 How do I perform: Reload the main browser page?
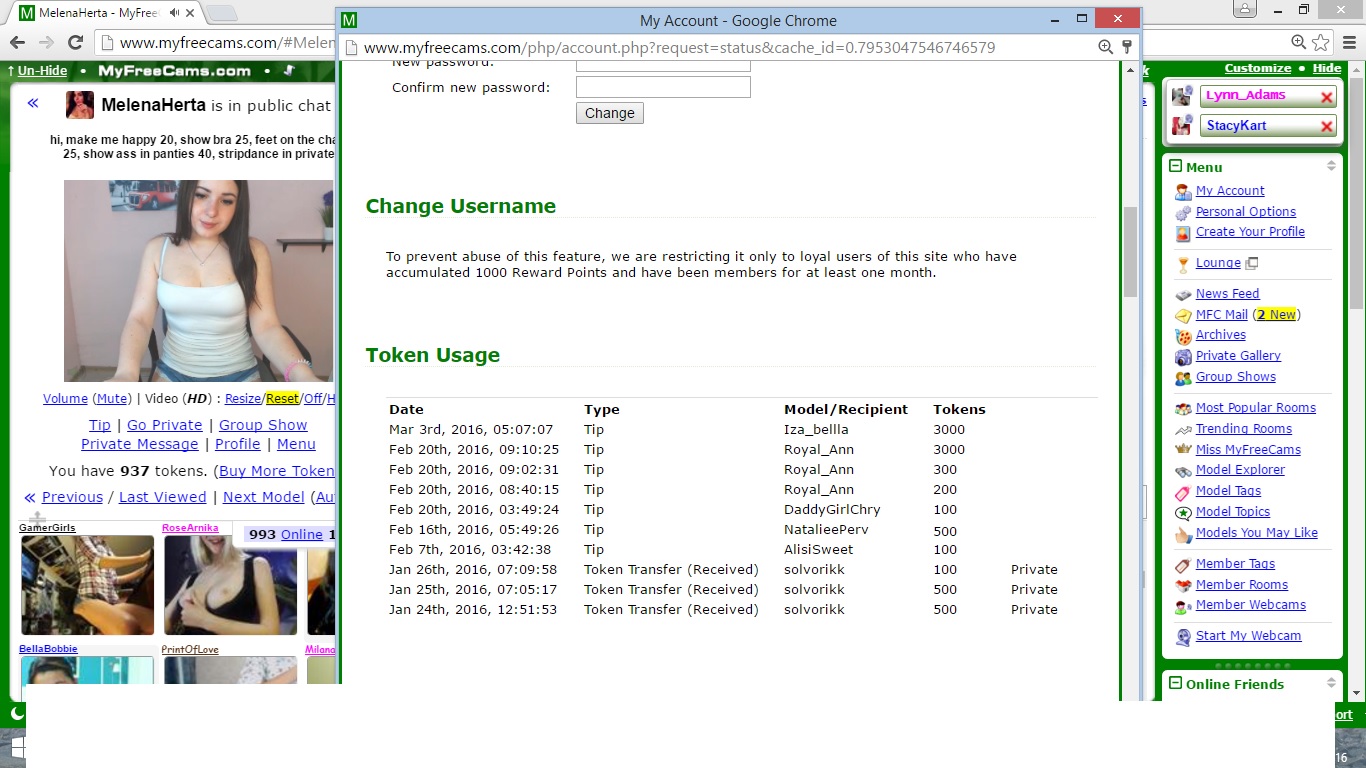[x=75, y=42]
